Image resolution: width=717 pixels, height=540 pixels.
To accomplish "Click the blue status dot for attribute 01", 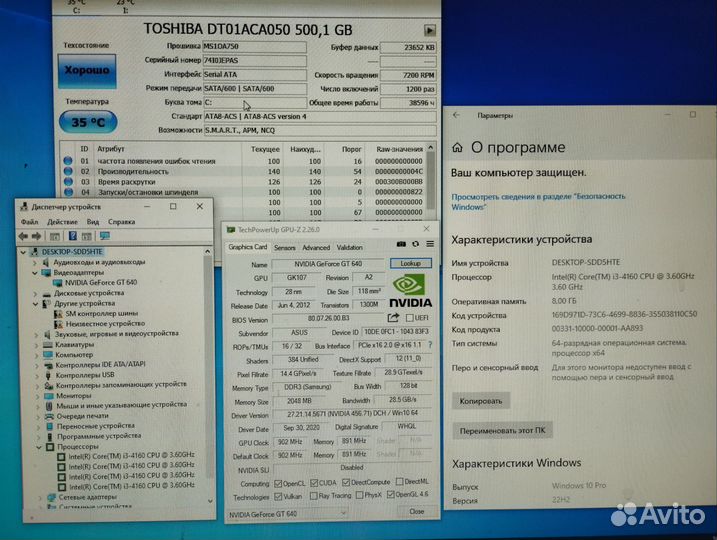I will (x=68, y=160).
